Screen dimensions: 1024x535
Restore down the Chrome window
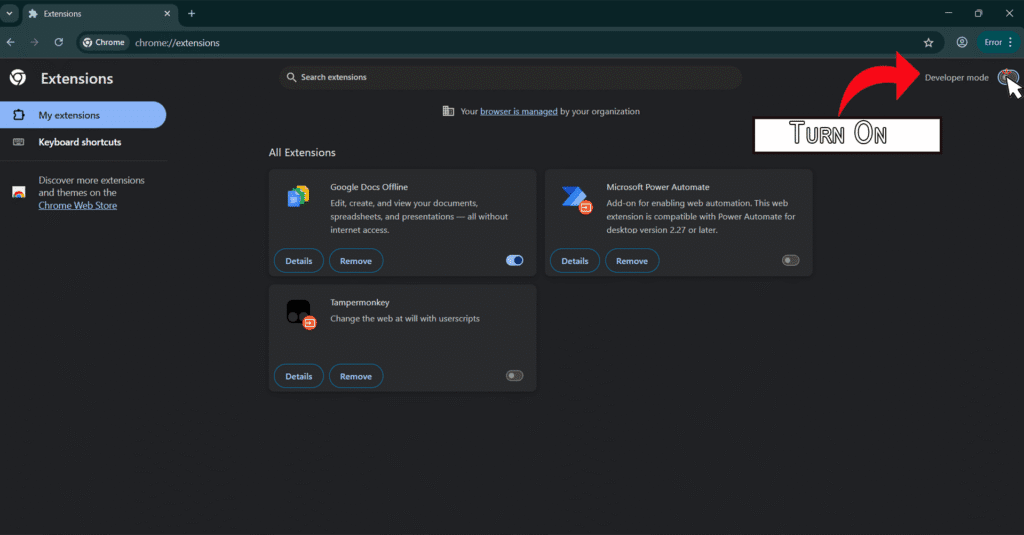(x=978, y=13)
